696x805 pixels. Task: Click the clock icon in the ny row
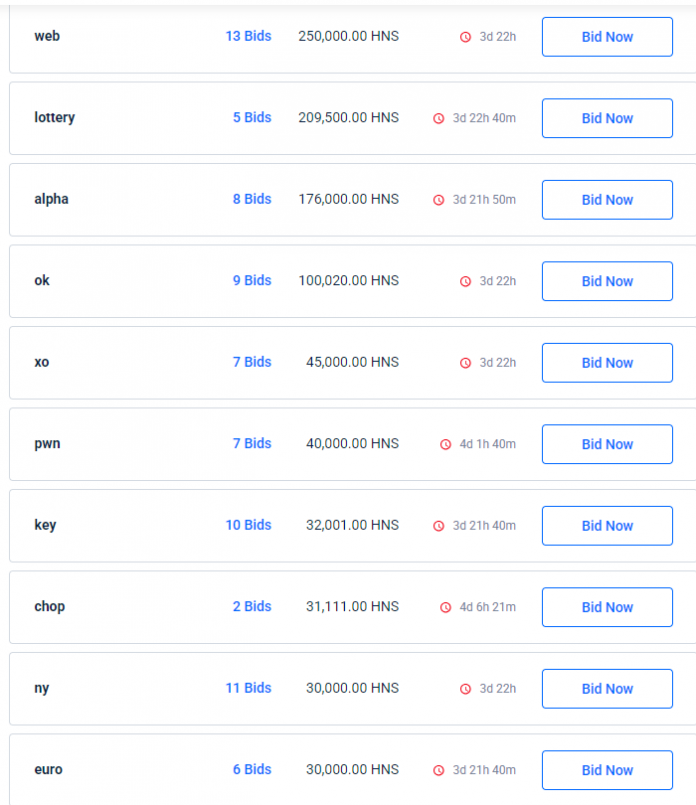coord(465,689)
